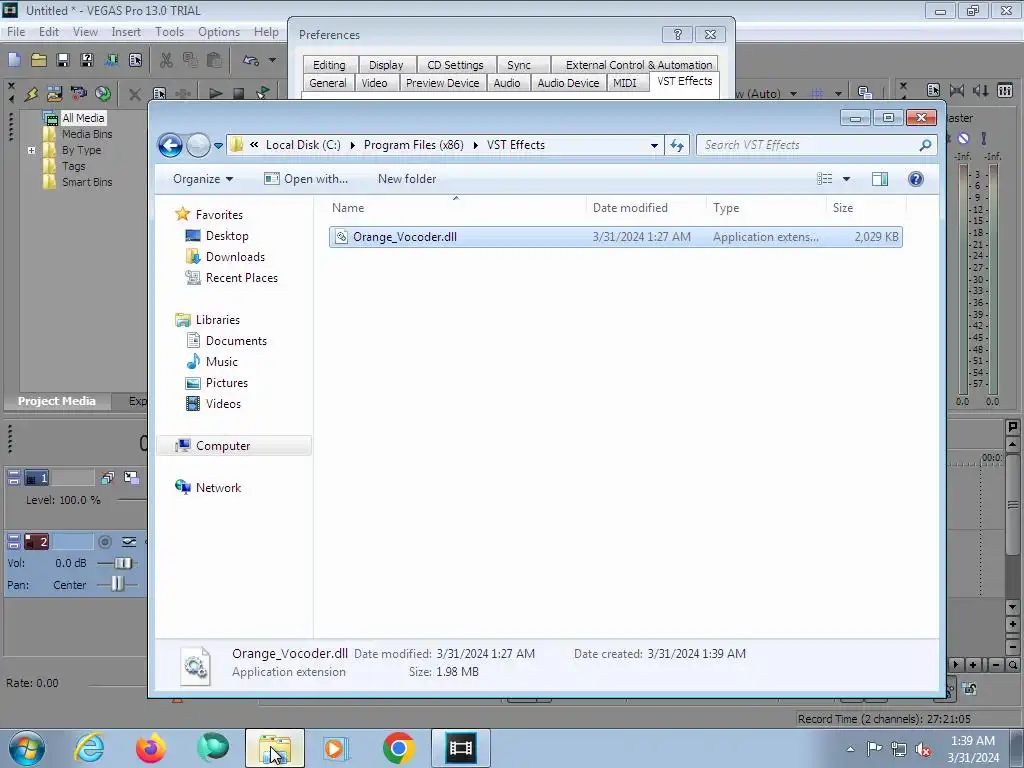Screen dimensions: 1024x768
Task: Select Documents library in sidebar
Action: click(x=236, y=341)
